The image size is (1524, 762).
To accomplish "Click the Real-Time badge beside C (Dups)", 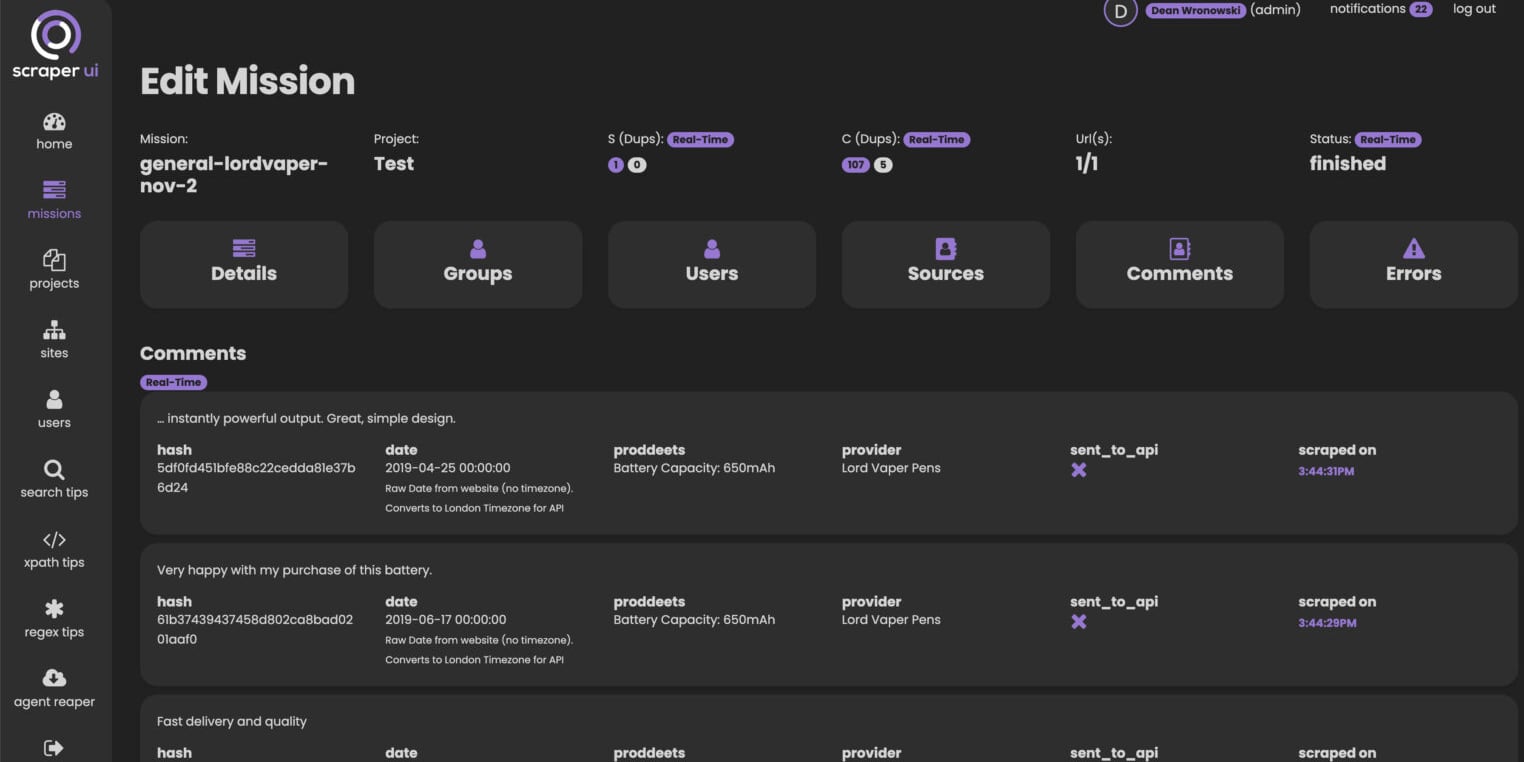I will [937, 140].
